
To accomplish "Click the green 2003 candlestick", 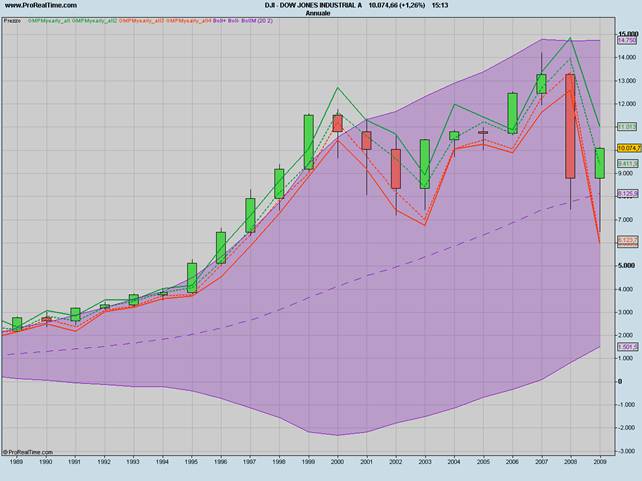I will pos(425,164).
